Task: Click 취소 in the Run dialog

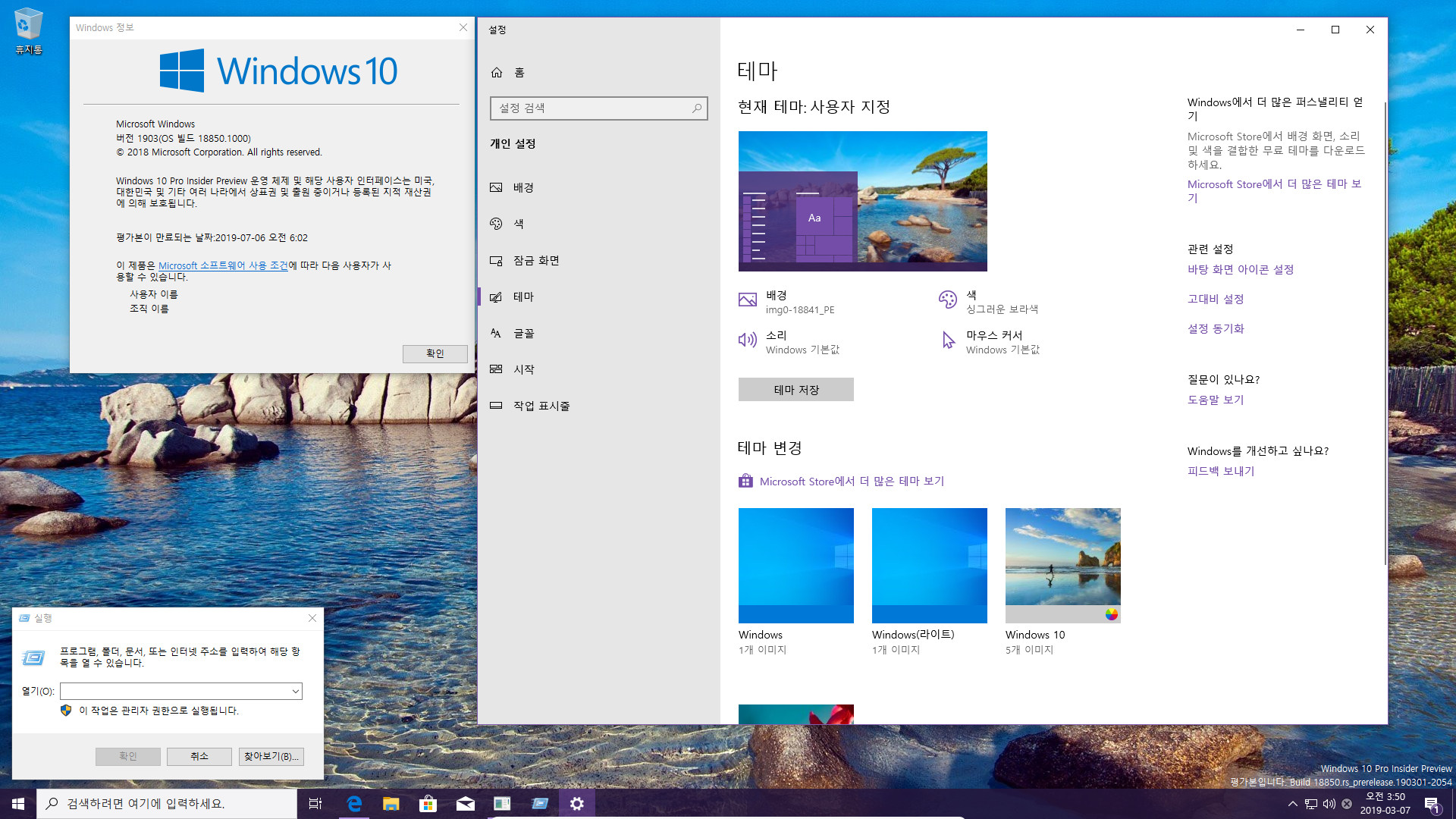Action: coord(199,756)
